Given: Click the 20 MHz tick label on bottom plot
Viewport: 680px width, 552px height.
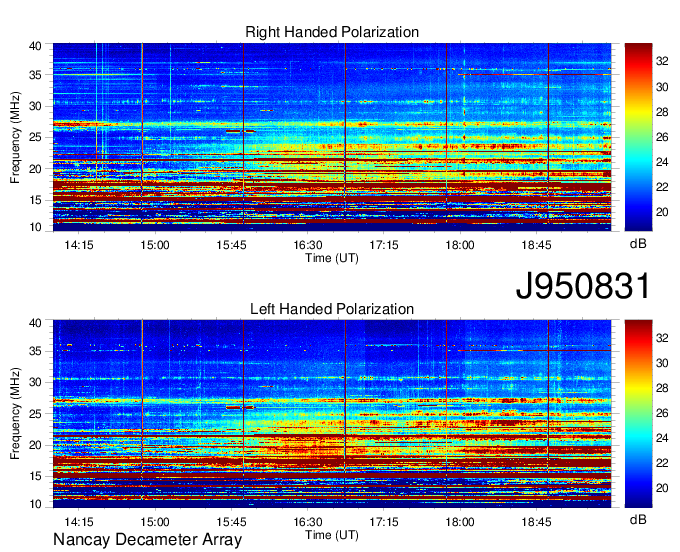Looking at the screenshot, I should coord(35,445).
